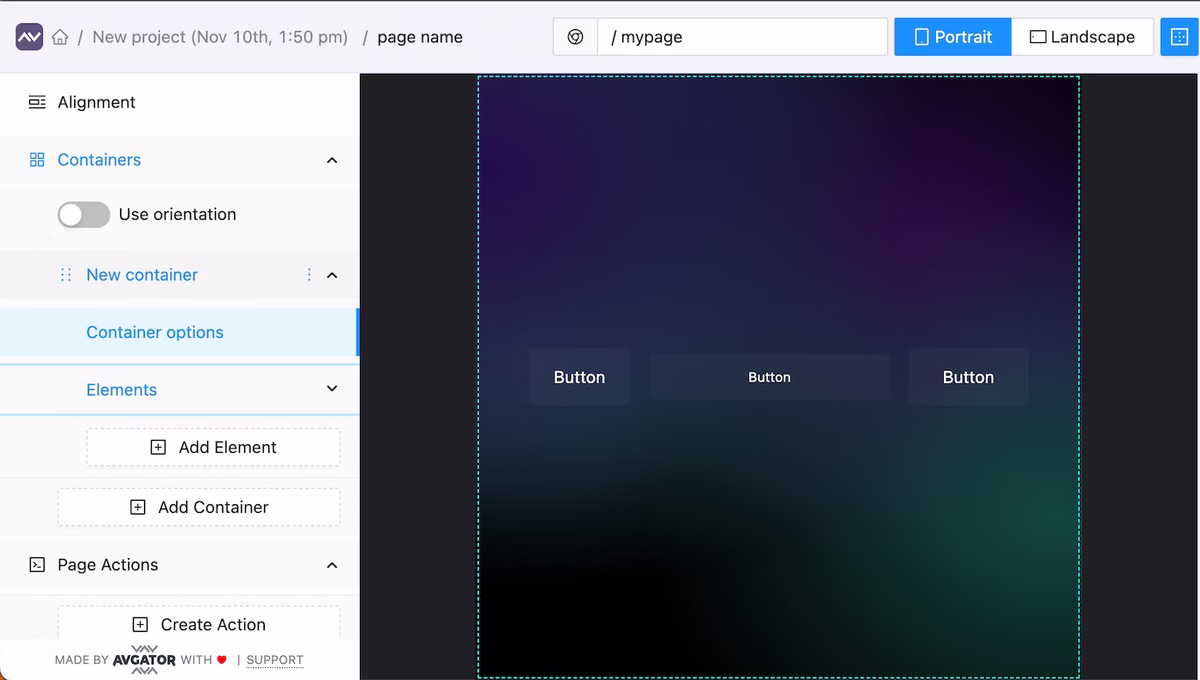Click the Create Action button
Screen dimensions: 1200x680
coord(198,624)
